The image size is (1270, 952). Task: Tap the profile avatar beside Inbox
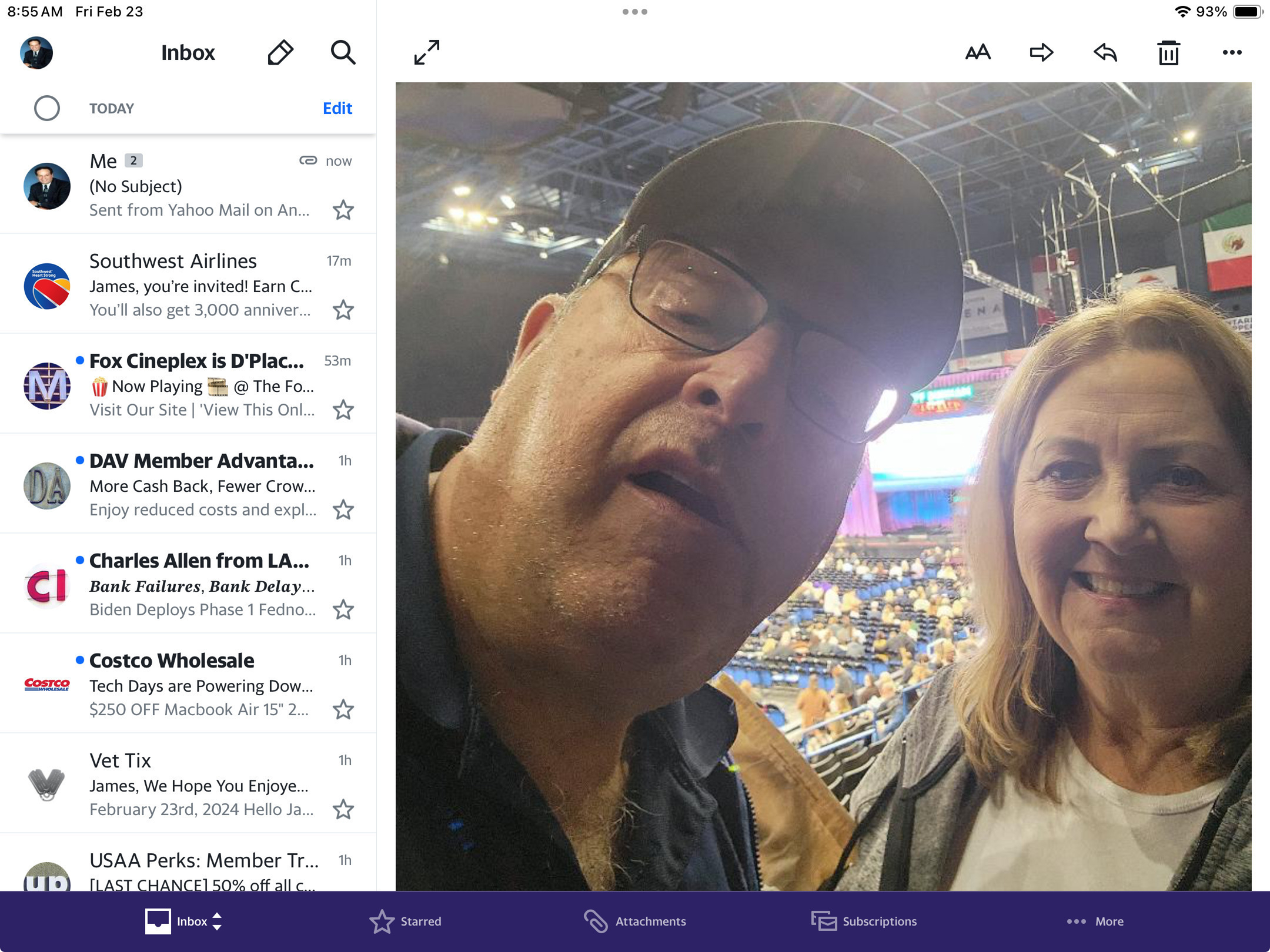(x=36, y=53)
